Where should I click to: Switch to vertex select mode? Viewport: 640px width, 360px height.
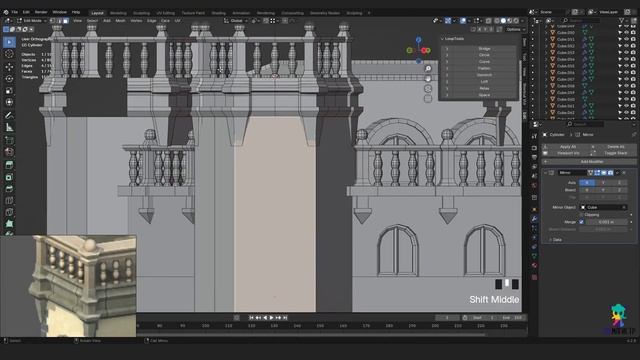click(53, 20)
